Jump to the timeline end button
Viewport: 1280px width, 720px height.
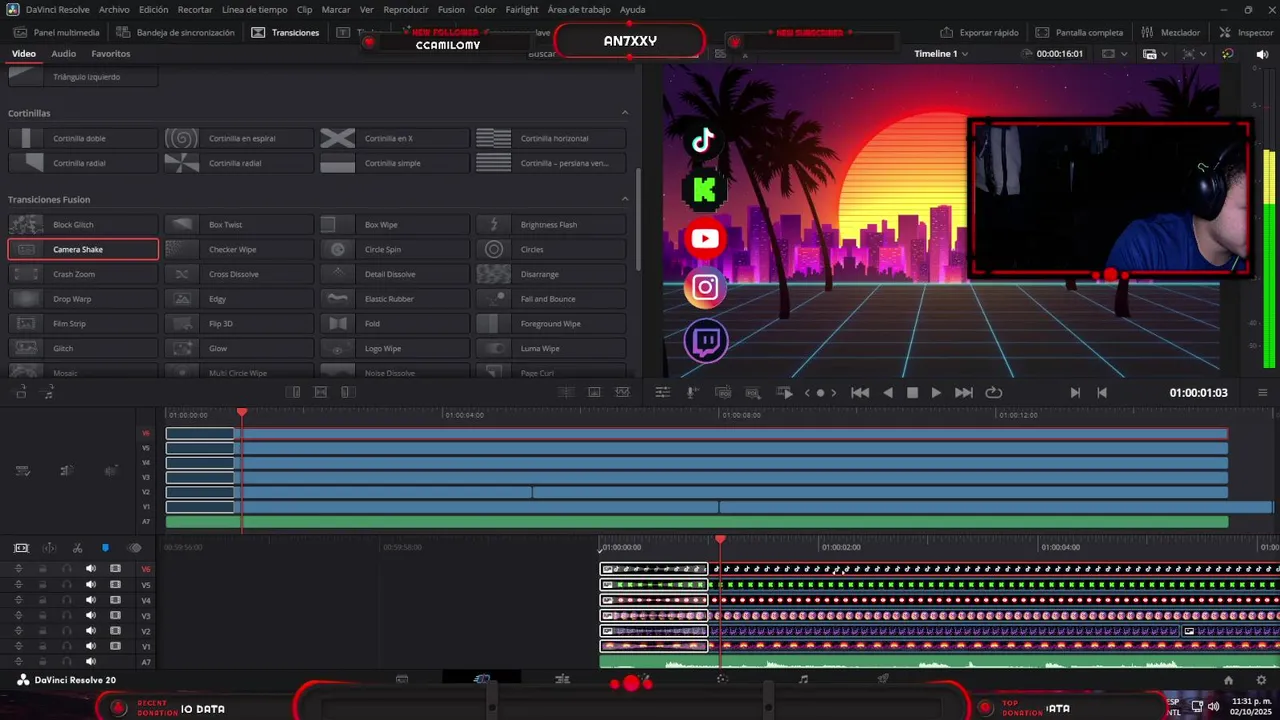coord(964,393)
